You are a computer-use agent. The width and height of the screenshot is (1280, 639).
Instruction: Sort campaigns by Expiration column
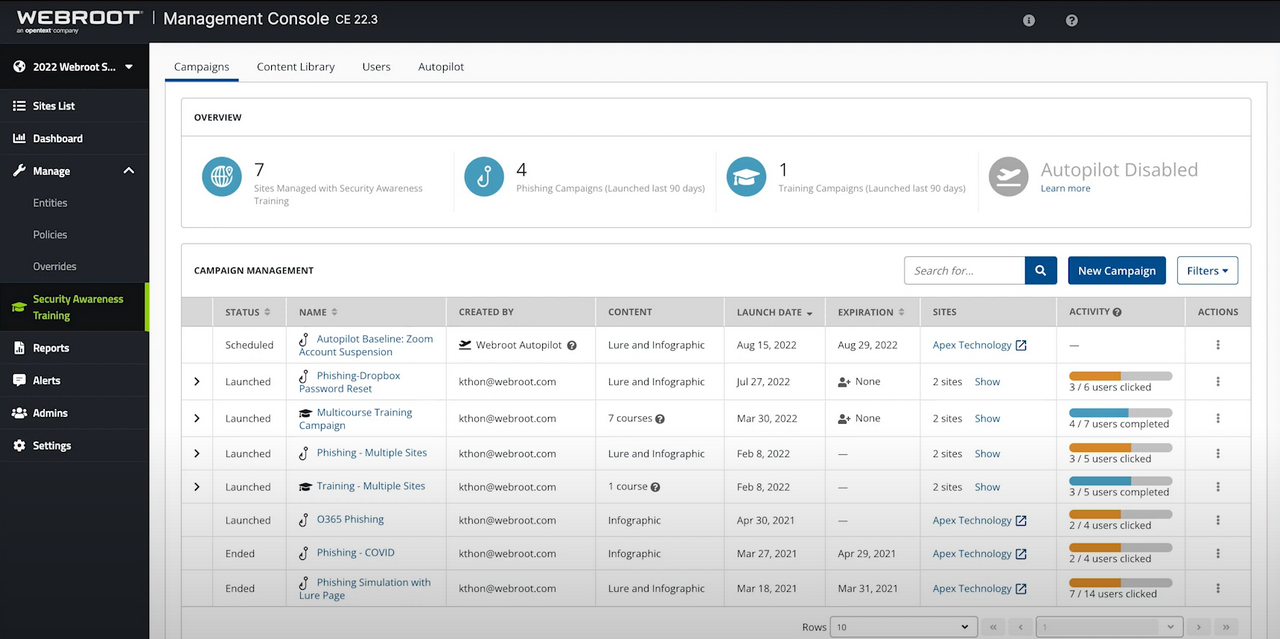point(902,312)
